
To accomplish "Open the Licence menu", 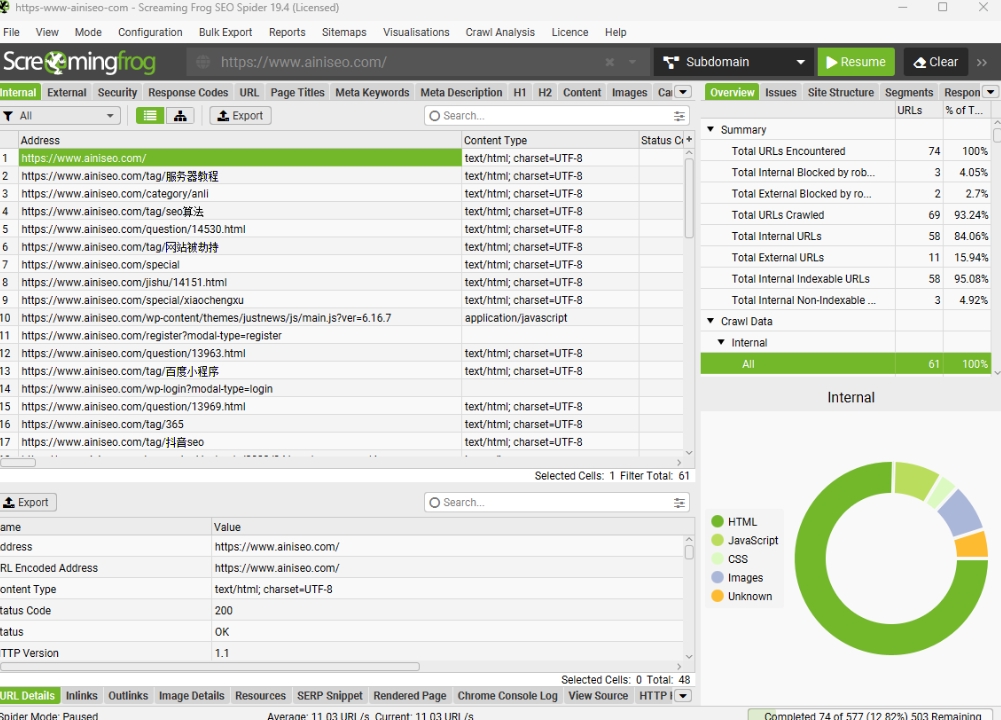I will coord(570,32).
